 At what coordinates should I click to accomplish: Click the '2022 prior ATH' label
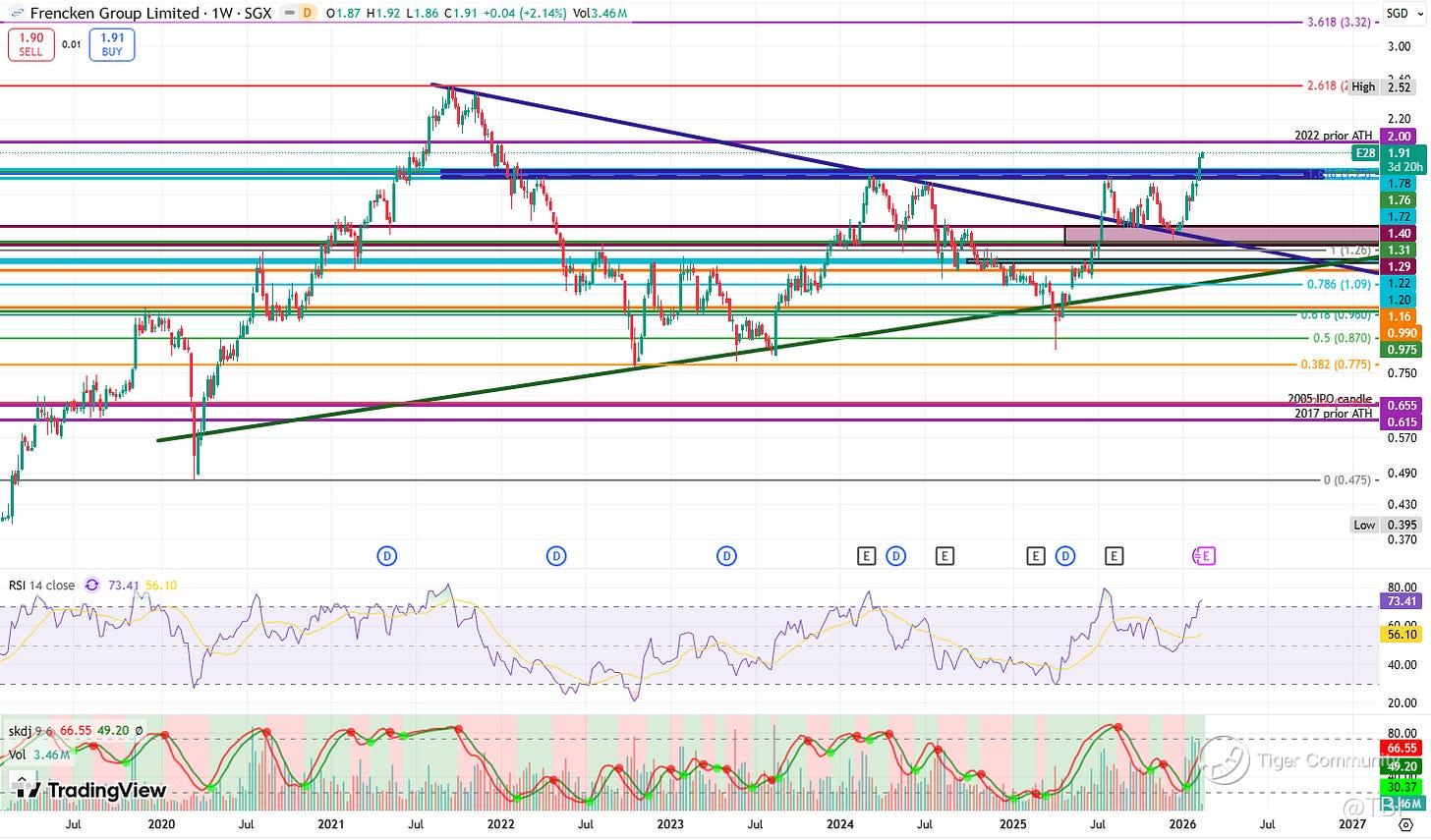[1333, 136]
